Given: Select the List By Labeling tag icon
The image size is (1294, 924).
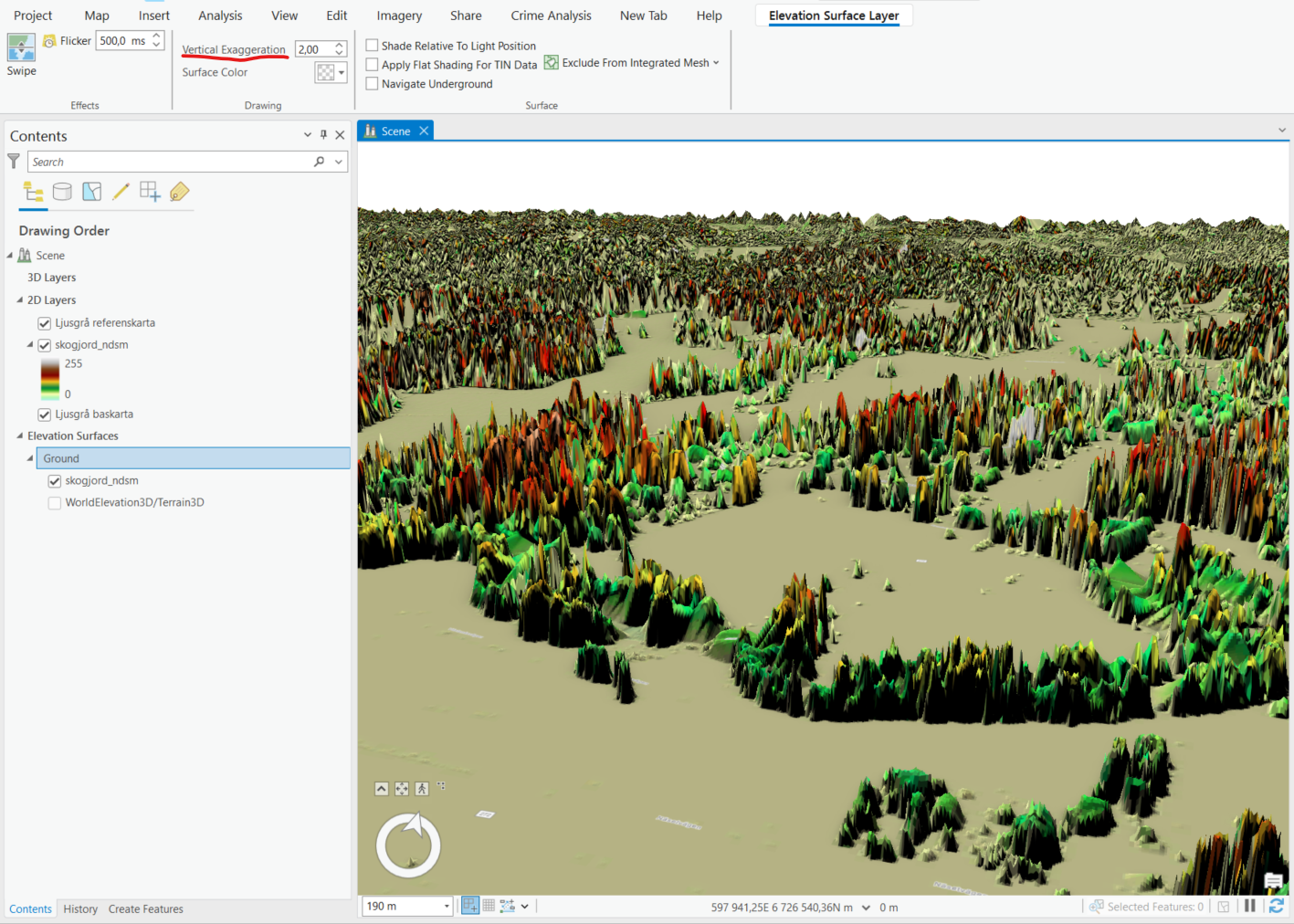Looking at the screenshot, I should click(x=179, y=192).
